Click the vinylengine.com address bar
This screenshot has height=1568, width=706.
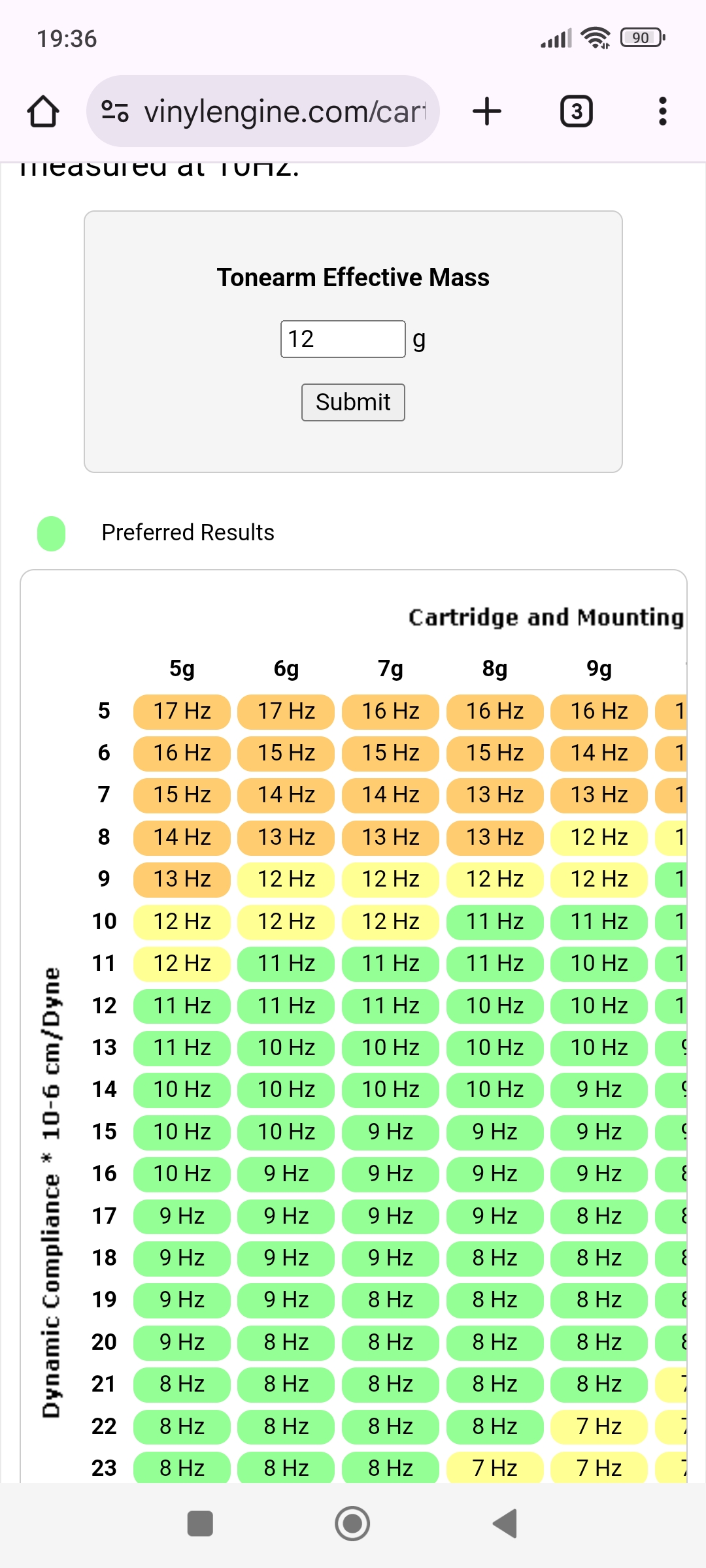click(x=263, y=111)
